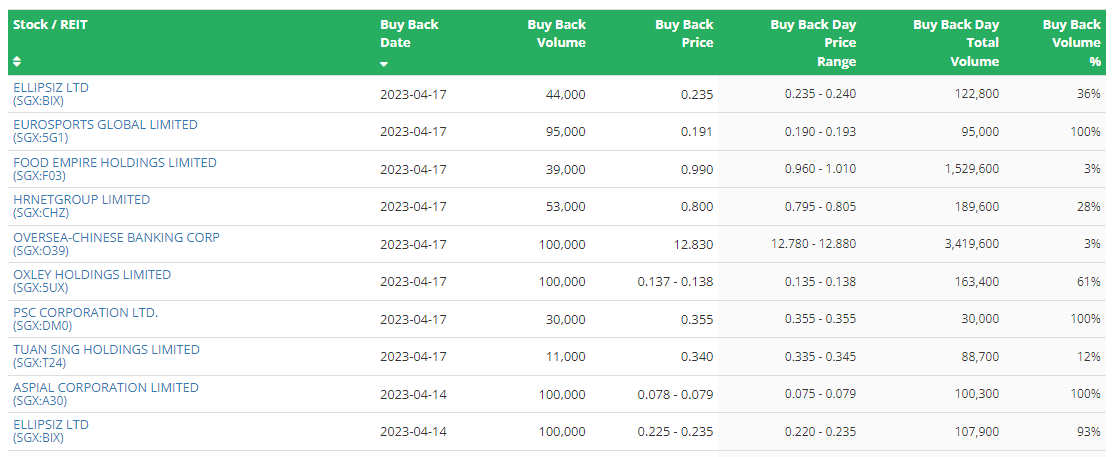Select buy back volume 11,000
The width and height of the screenshot is (1116, 457).
(567, 357)
